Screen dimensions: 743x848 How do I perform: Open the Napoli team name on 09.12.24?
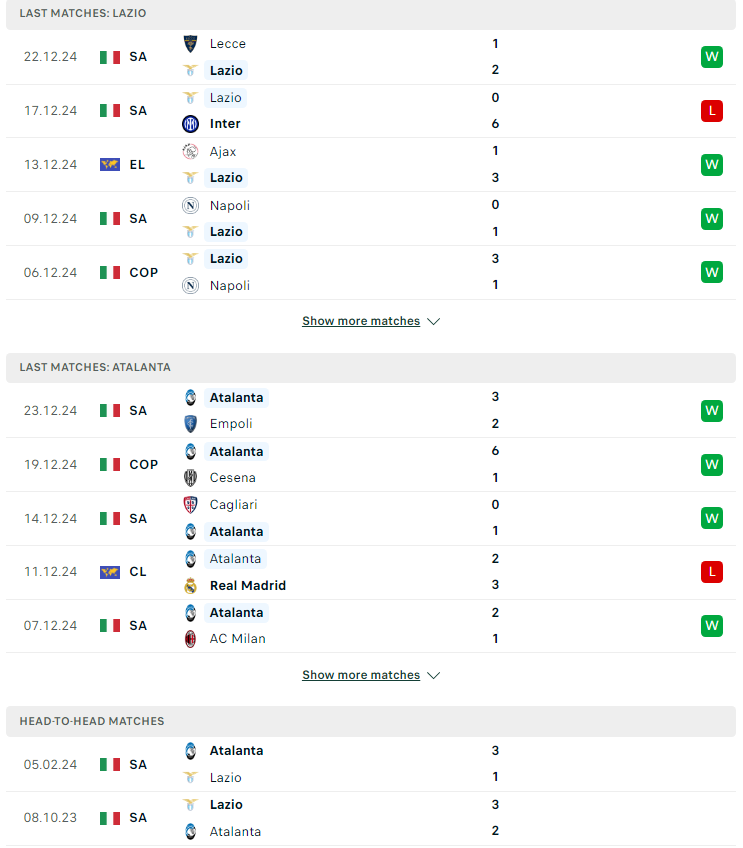pyautogui.click(x=230, y=206)
